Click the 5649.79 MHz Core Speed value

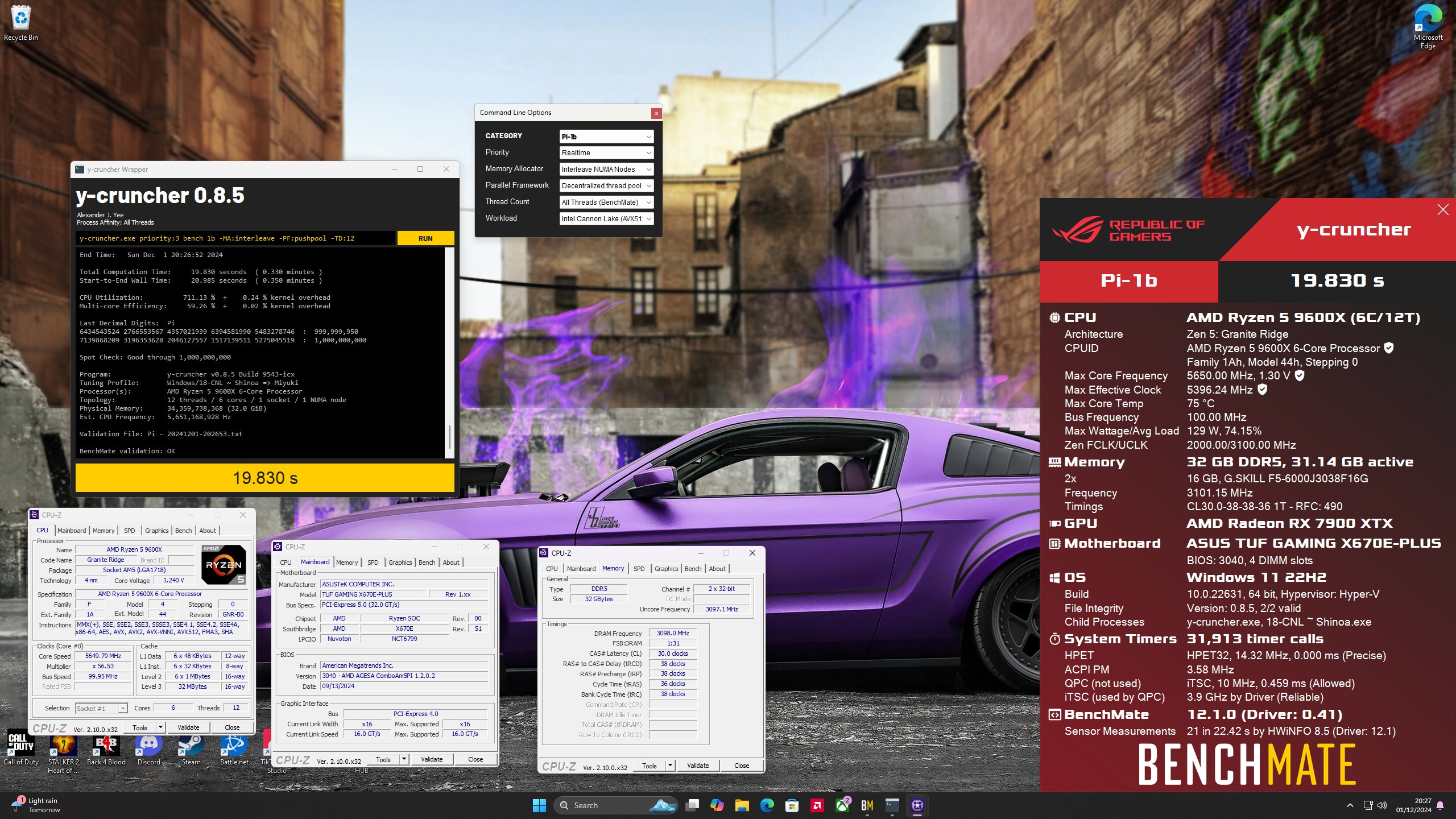(x=103, y=656)
